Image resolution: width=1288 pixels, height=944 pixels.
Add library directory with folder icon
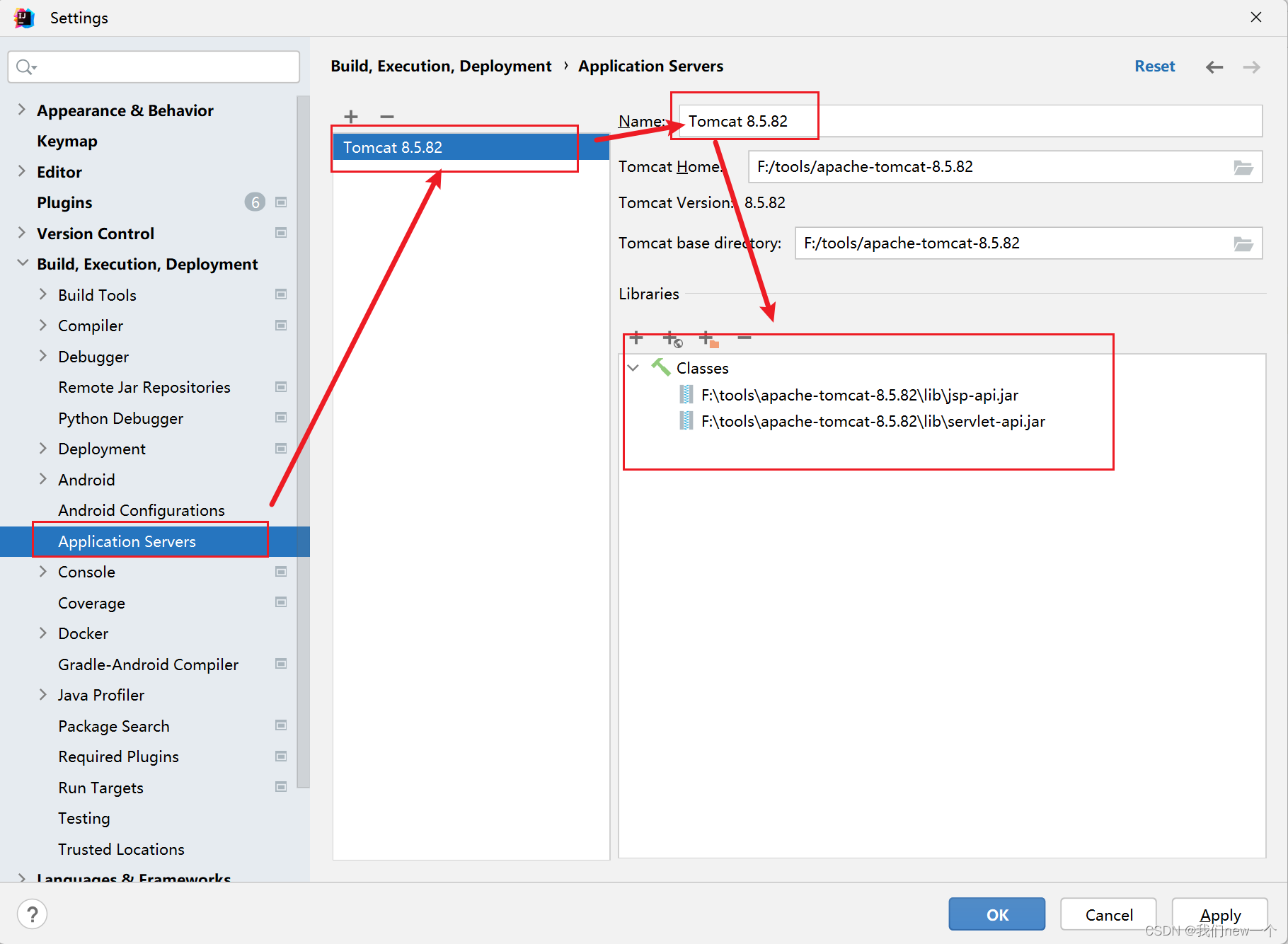[x=708, y=339]
